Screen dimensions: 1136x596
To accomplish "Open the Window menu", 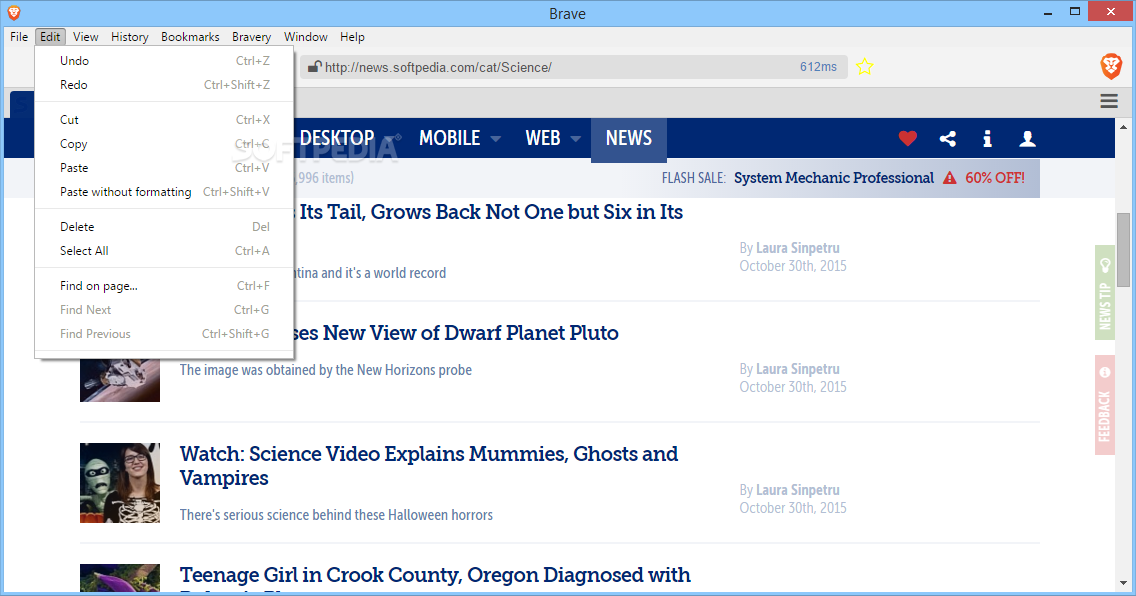I will (305, 36).
